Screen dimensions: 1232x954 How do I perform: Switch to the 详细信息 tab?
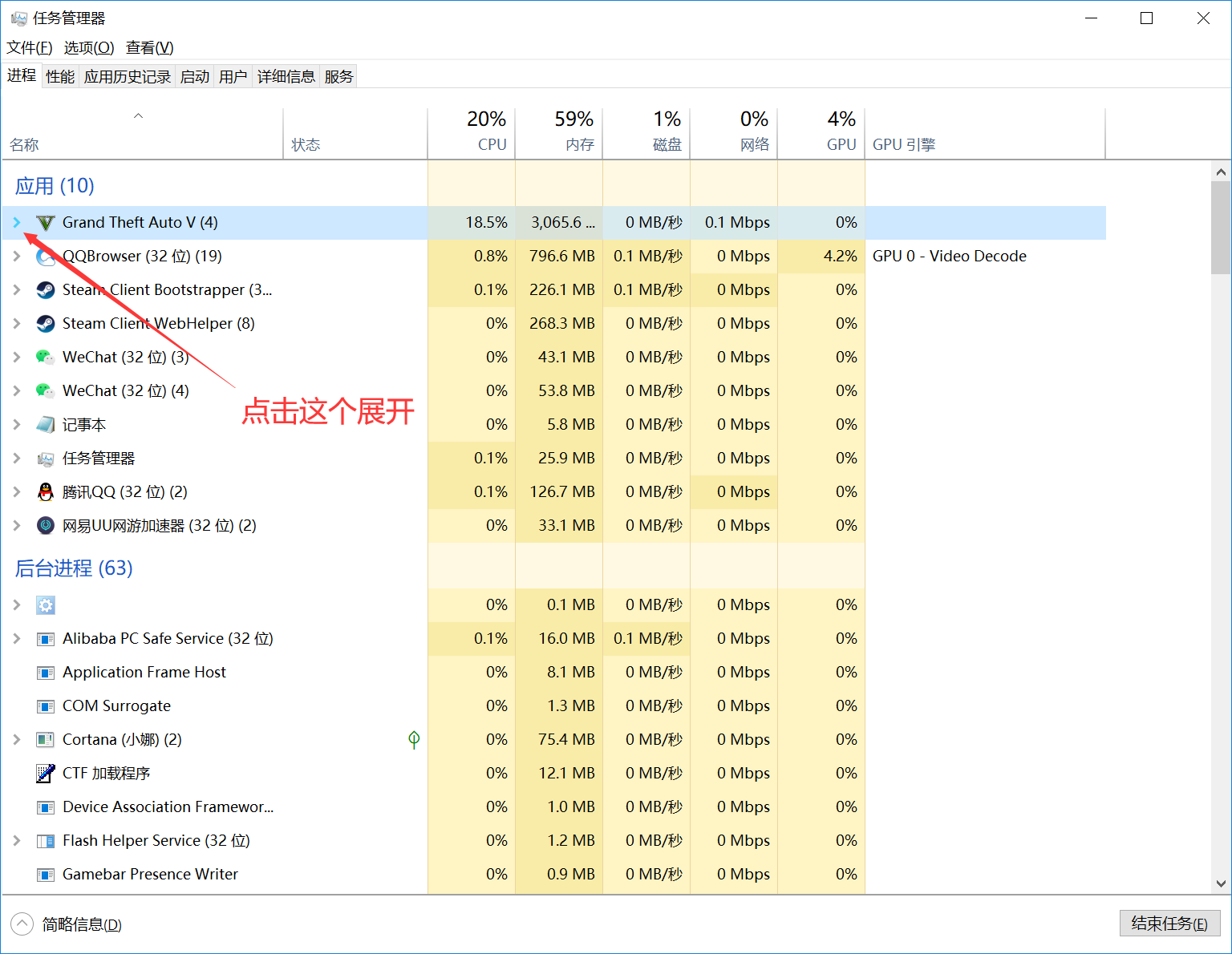click(x=286, y=76)
